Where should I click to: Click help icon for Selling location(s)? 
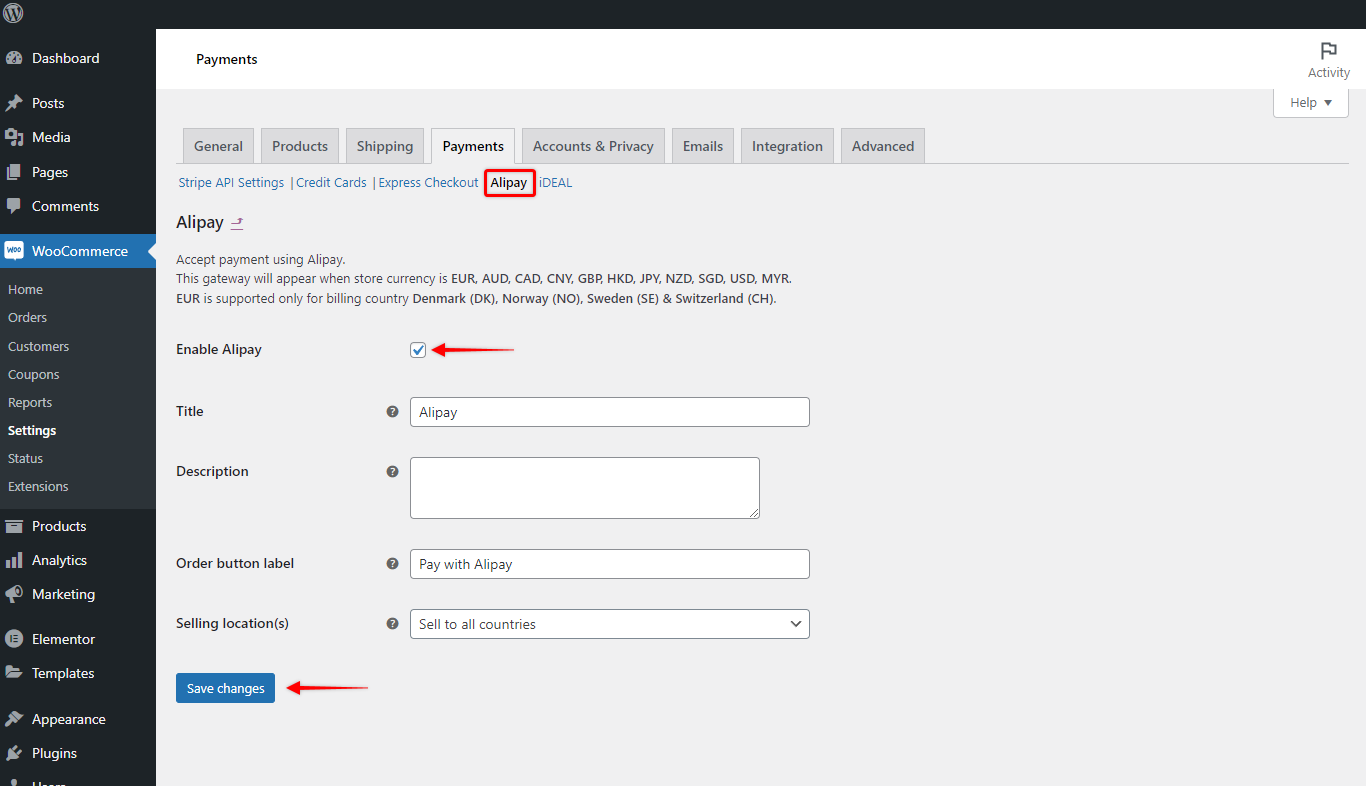392,623
